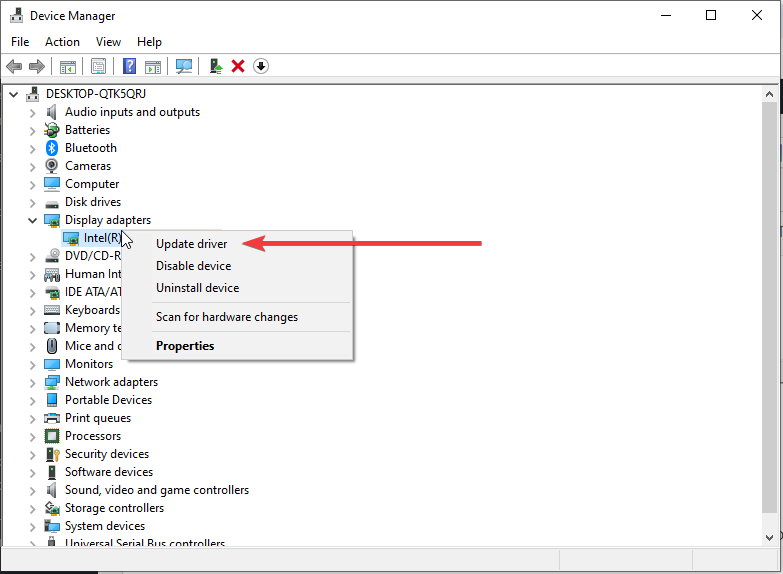Click the Keyboards category icon
Image resolution: width=783 pixels, height=574 pixels.
point(52,310)
